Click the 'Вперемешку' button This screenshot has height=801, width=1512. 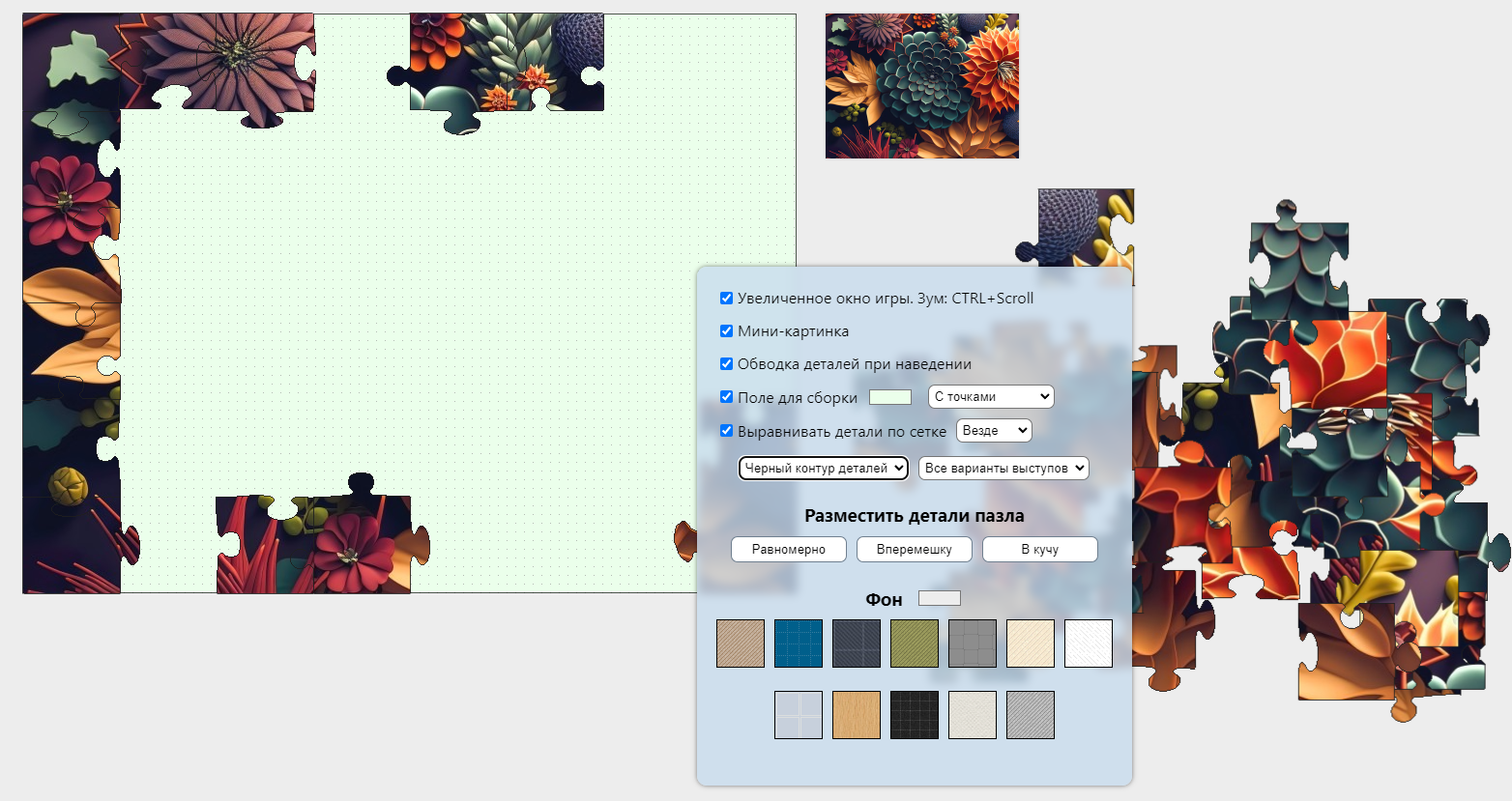[915, 549]
